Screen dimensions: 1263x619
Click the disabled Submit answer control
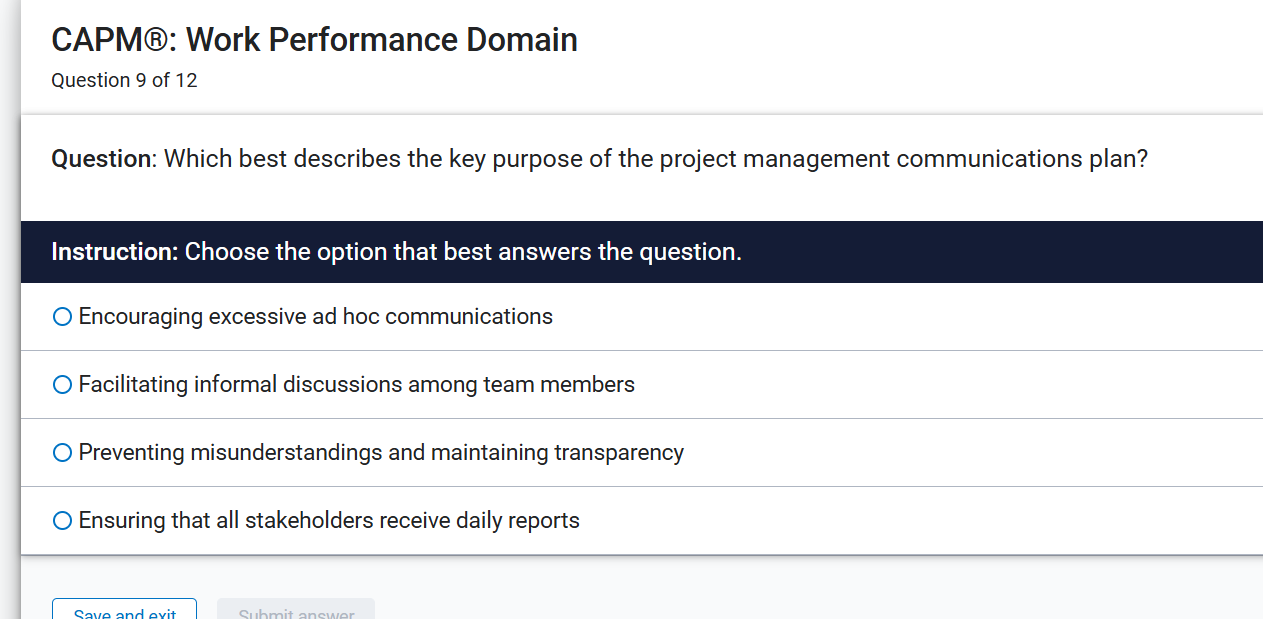point(295,613)
